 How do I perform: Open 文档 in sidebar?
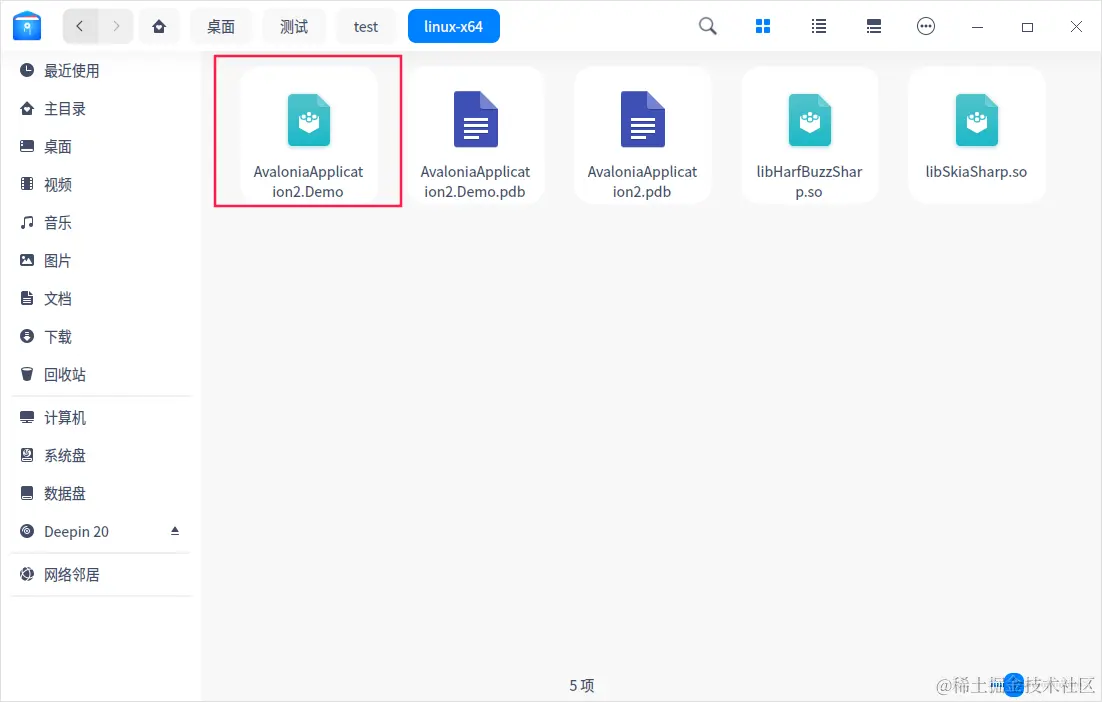(x=101, y=298)
